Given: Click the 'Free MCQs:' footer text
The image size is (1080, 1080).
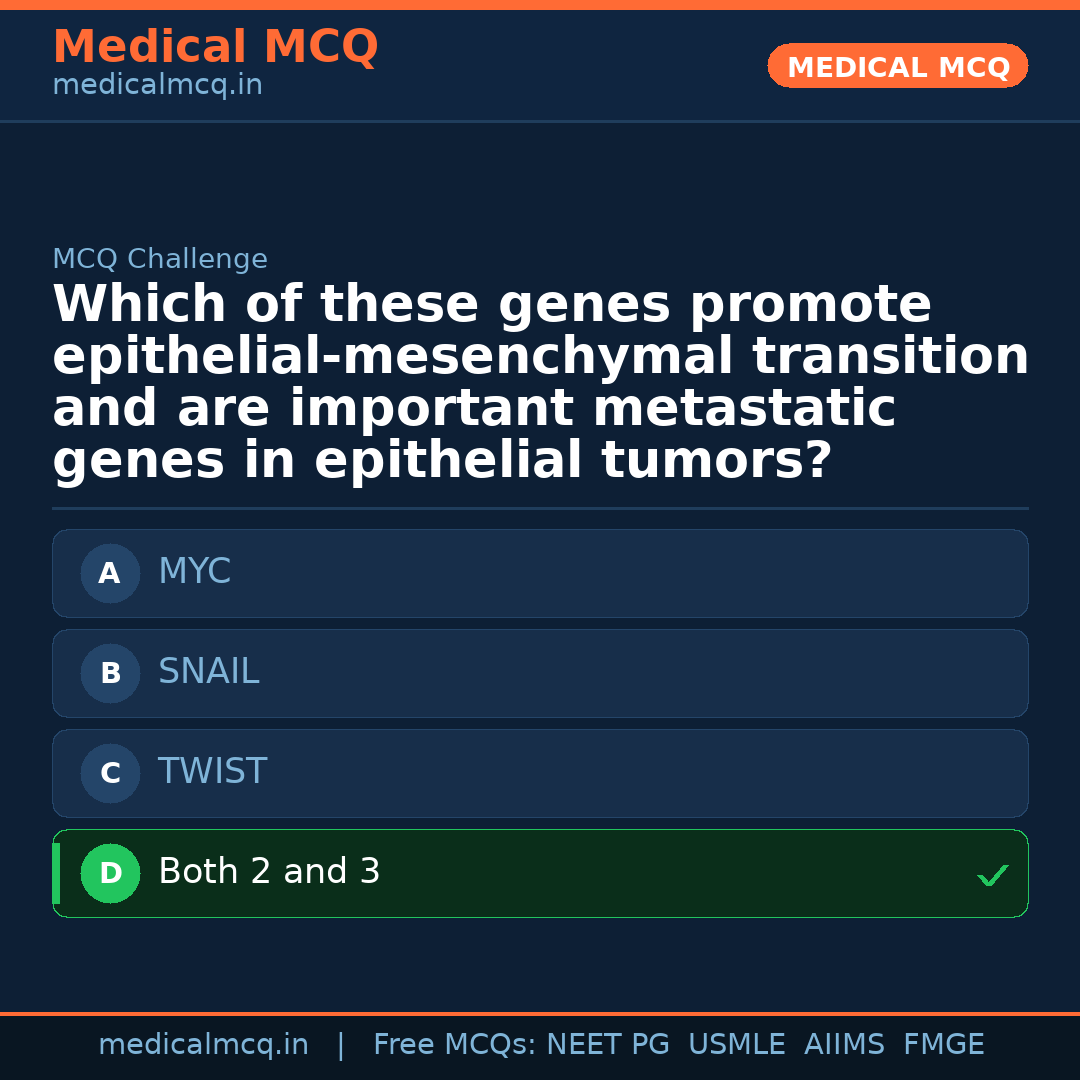Looking at the screenshot, I should tap(454, 1045).
